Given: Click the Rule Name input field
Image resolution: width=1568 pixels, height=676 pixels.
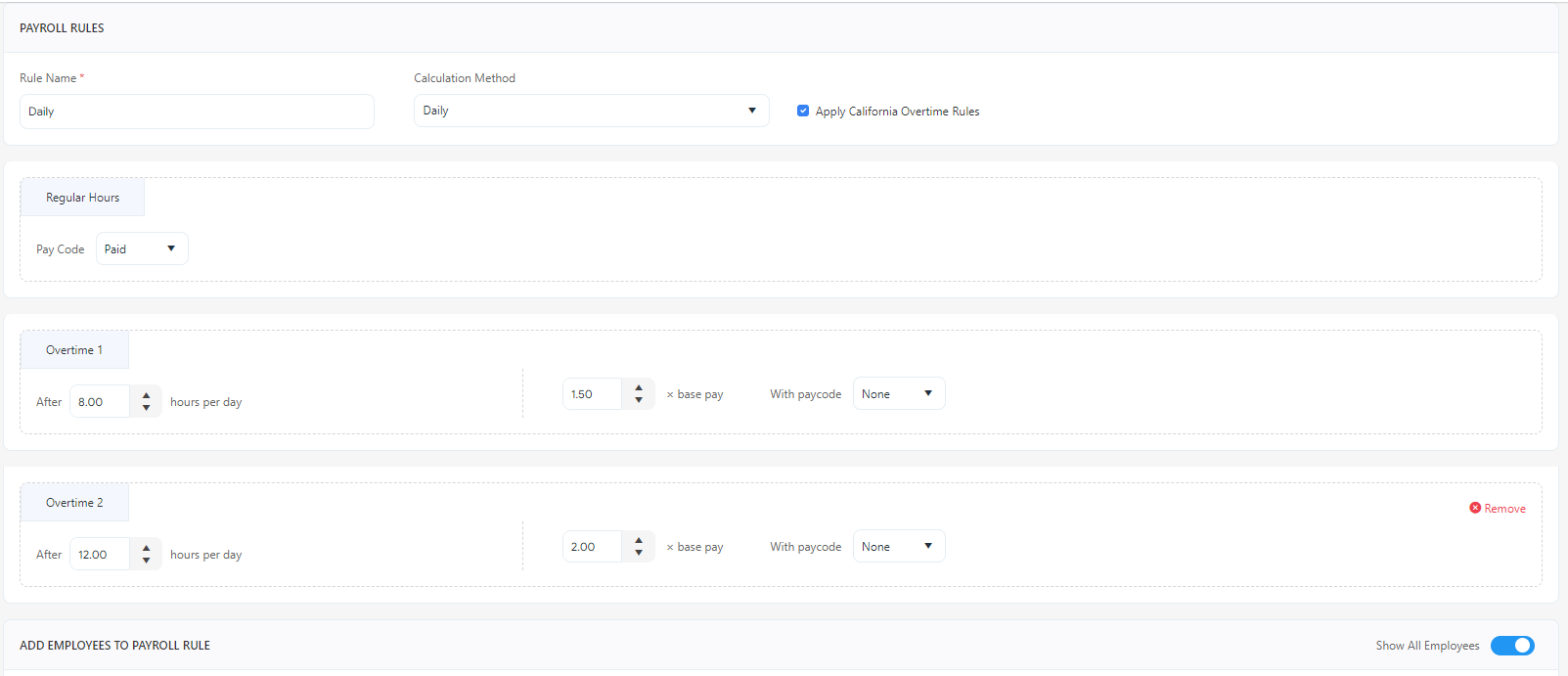Looking at the screenshot, I should tap(197, 112).
